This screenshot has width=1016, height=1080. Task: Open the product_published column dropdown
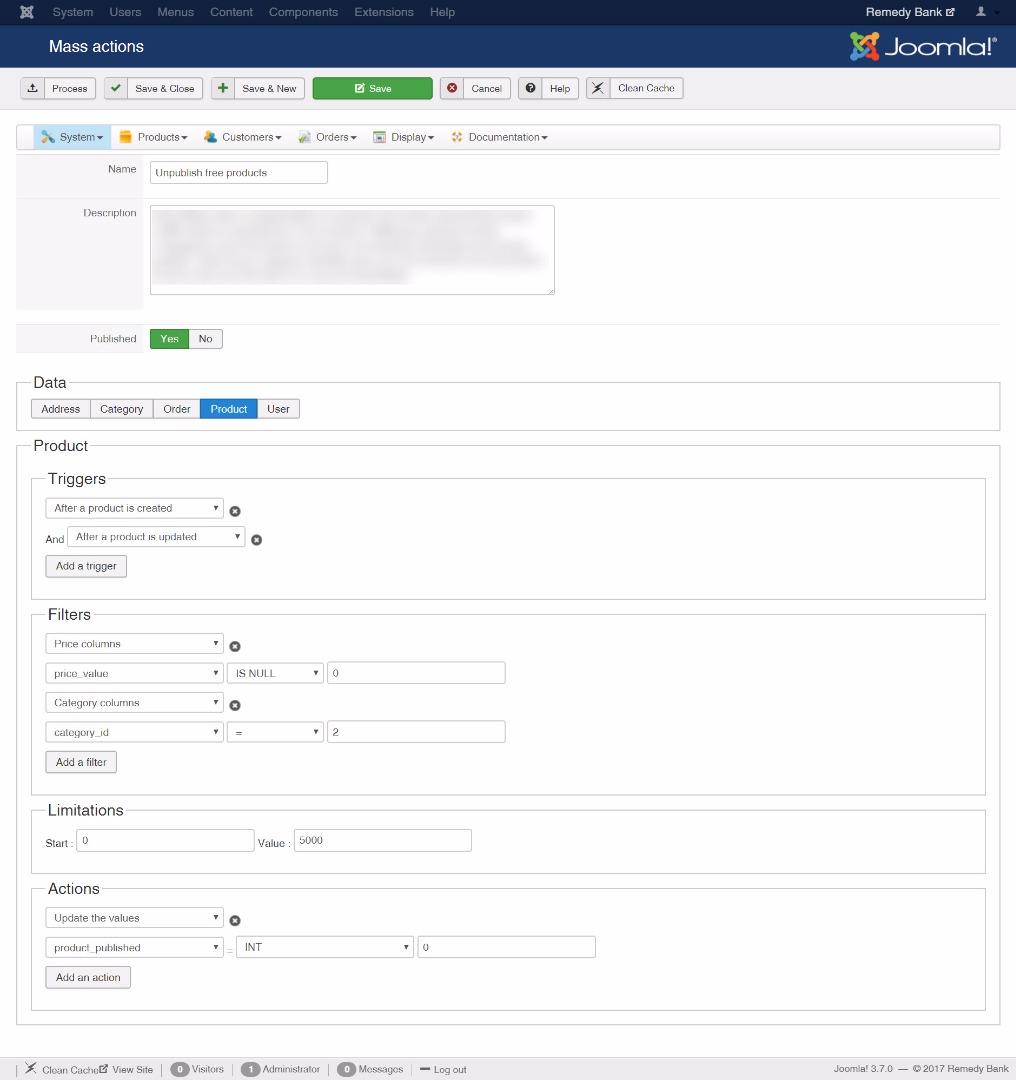pos(134,948)
